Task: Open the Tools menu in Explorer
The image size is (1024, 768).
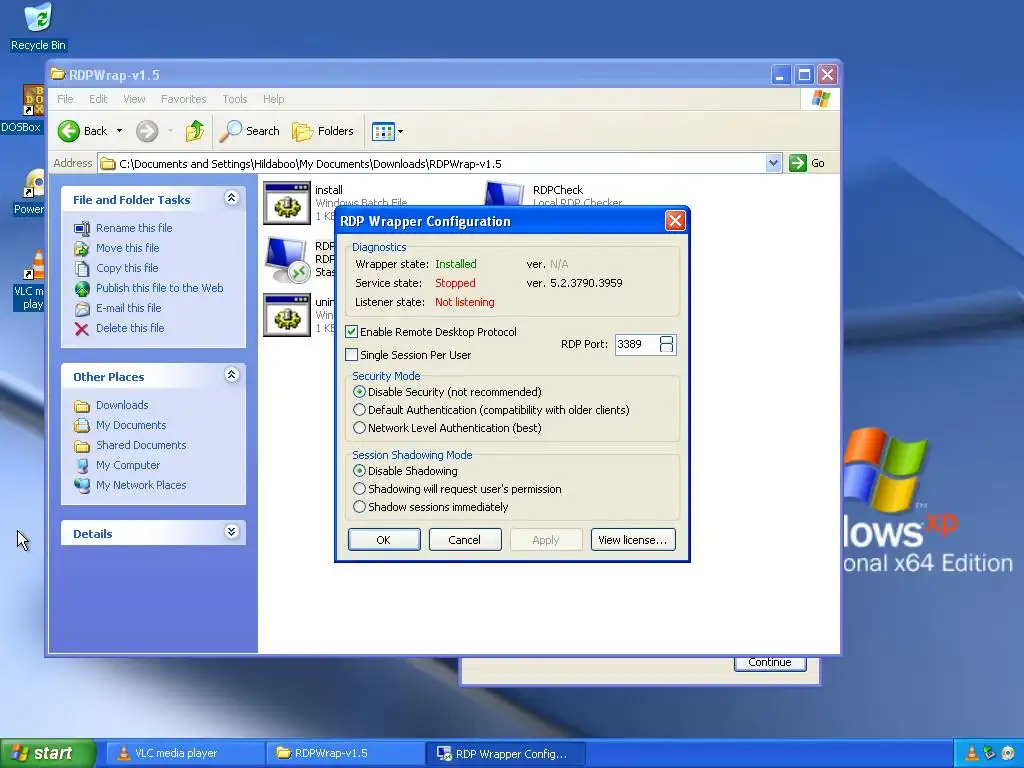Action: point(234,99)
